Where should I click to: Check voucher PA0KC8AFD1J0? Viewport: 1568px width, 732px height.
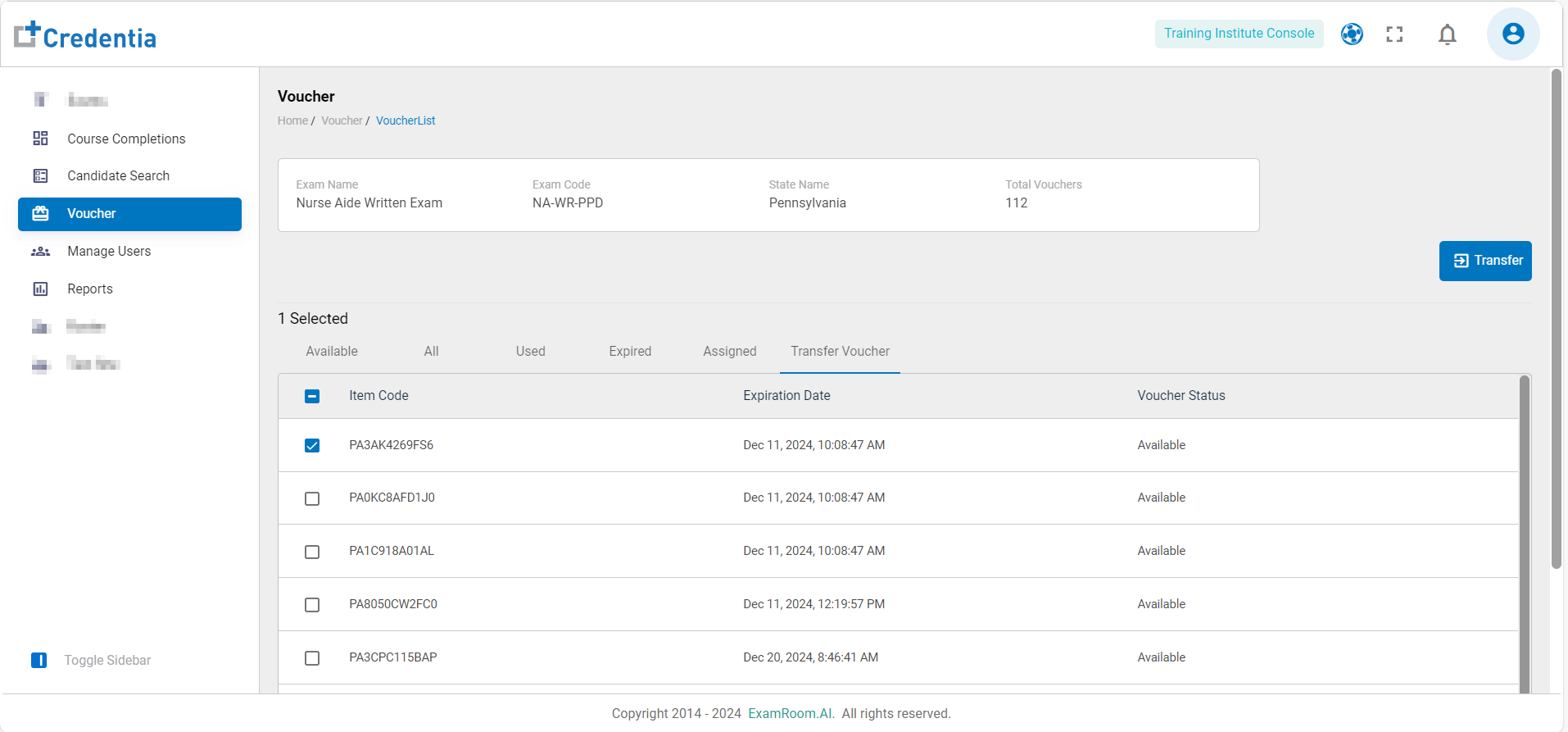[x=312, y=498]
